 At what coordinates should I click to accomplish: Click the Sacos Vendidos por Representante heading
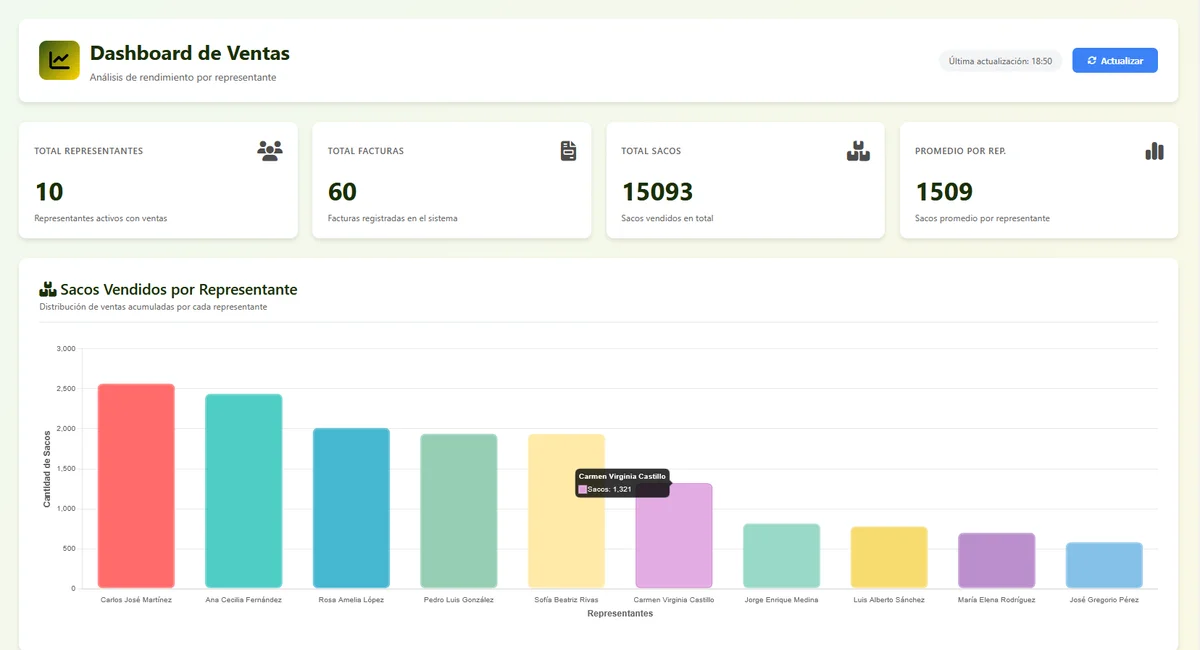click(179, 289)
